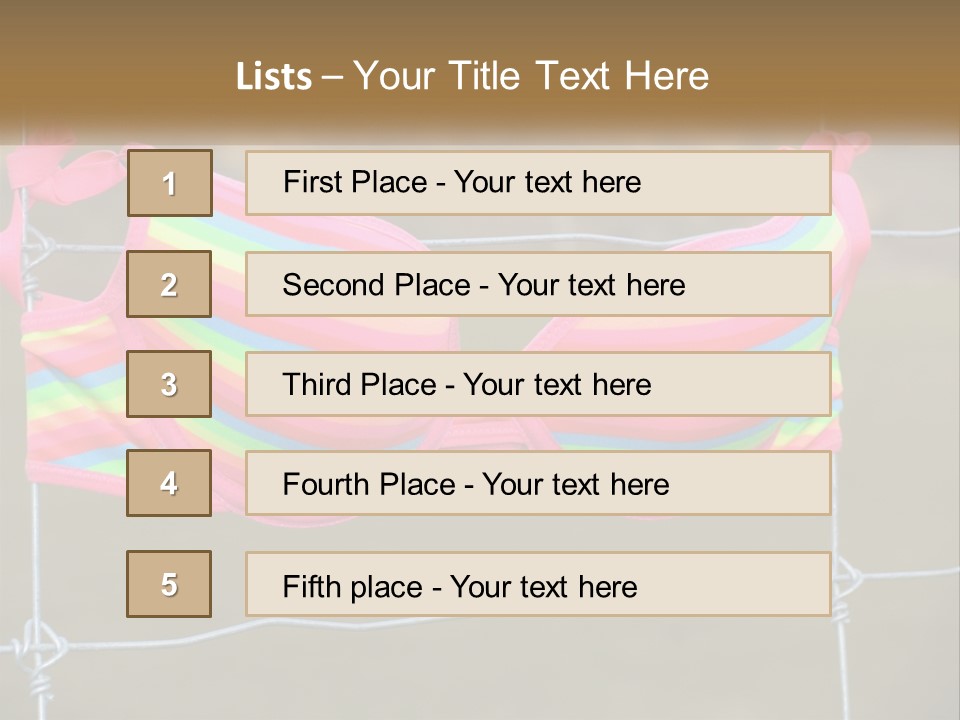Click the bold word Lists in title

(x=274, y=76)
